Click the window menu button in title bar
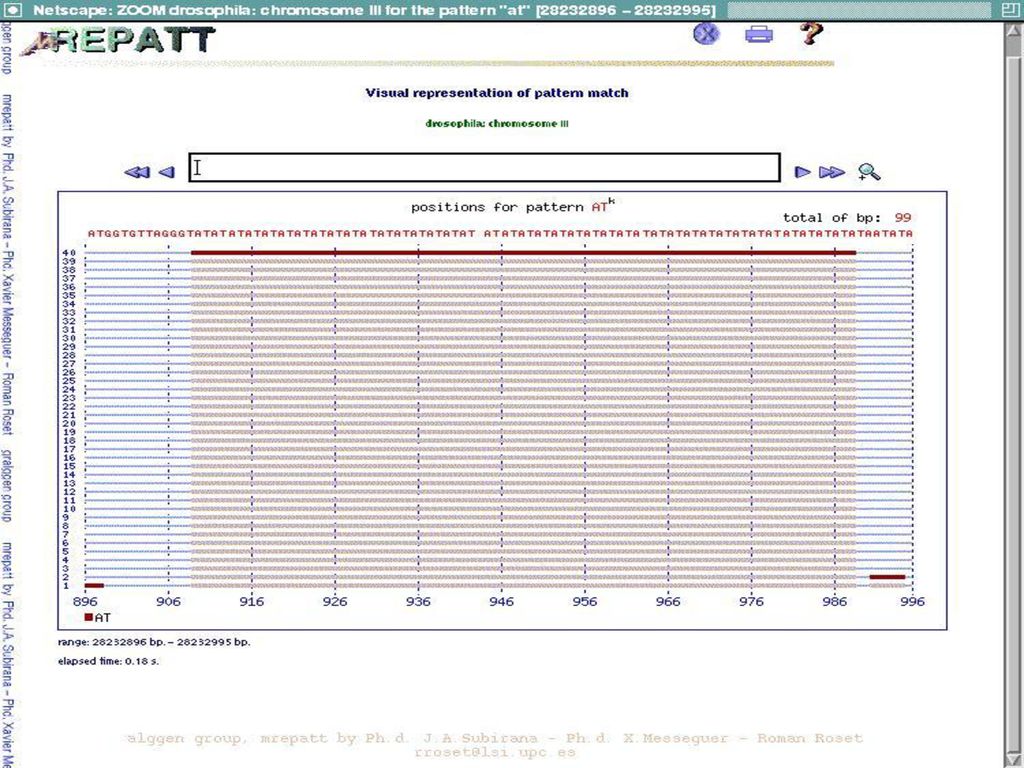Image resolution: width=1024 pixels, height=768 pixels. (x=12, y=10)
